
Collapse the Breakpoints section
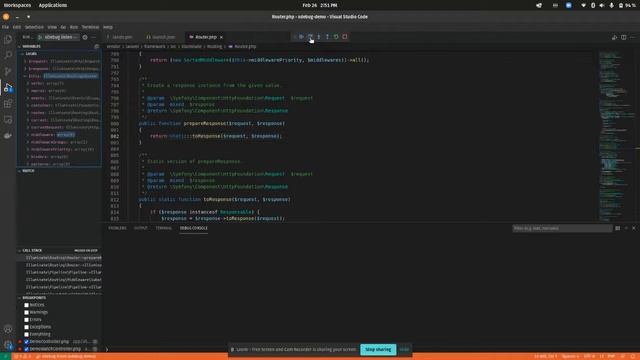(59, 298)
